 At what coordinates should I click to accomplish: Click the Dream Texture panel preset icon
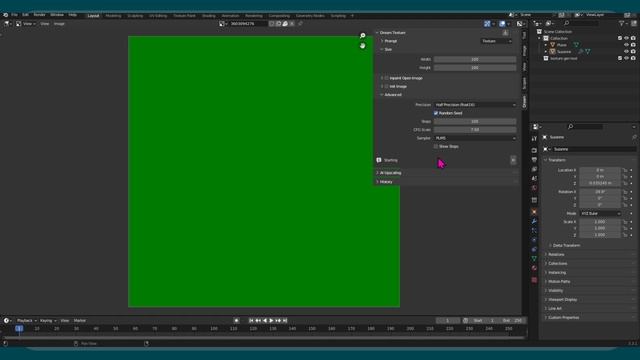click(505, 33)
